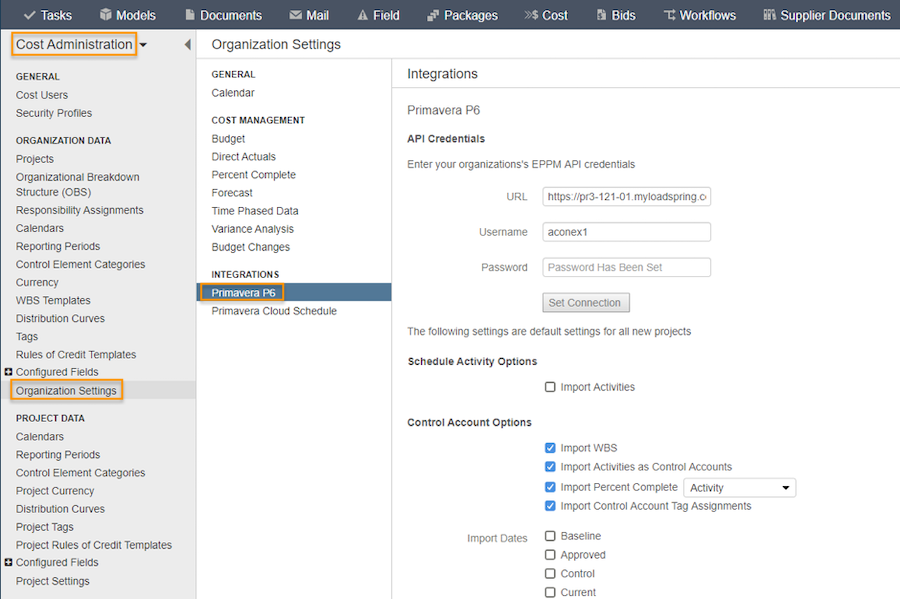Open the Documents menu
Image resolution: width=900 pixels, height=599 pixels.
224,15
